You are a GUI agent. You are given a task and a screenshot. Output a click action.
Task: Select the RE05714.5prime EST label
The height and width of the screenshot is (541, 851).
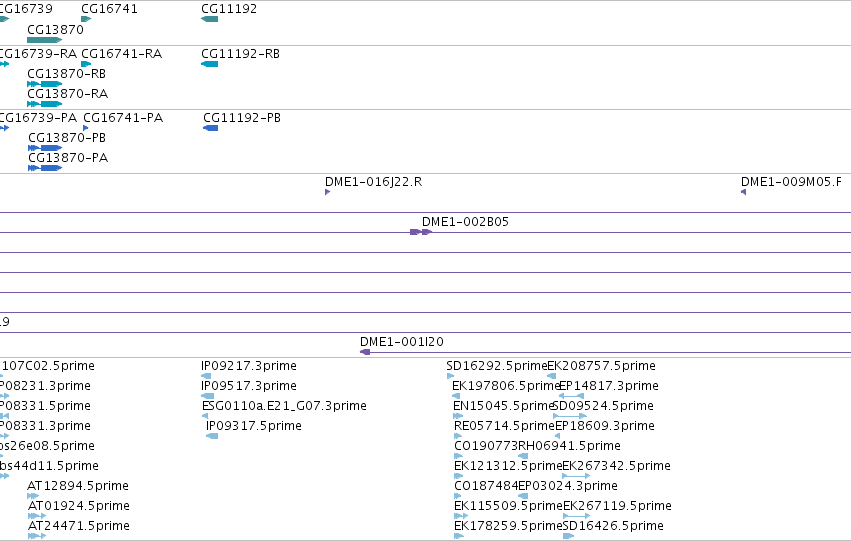pos(504,426)
